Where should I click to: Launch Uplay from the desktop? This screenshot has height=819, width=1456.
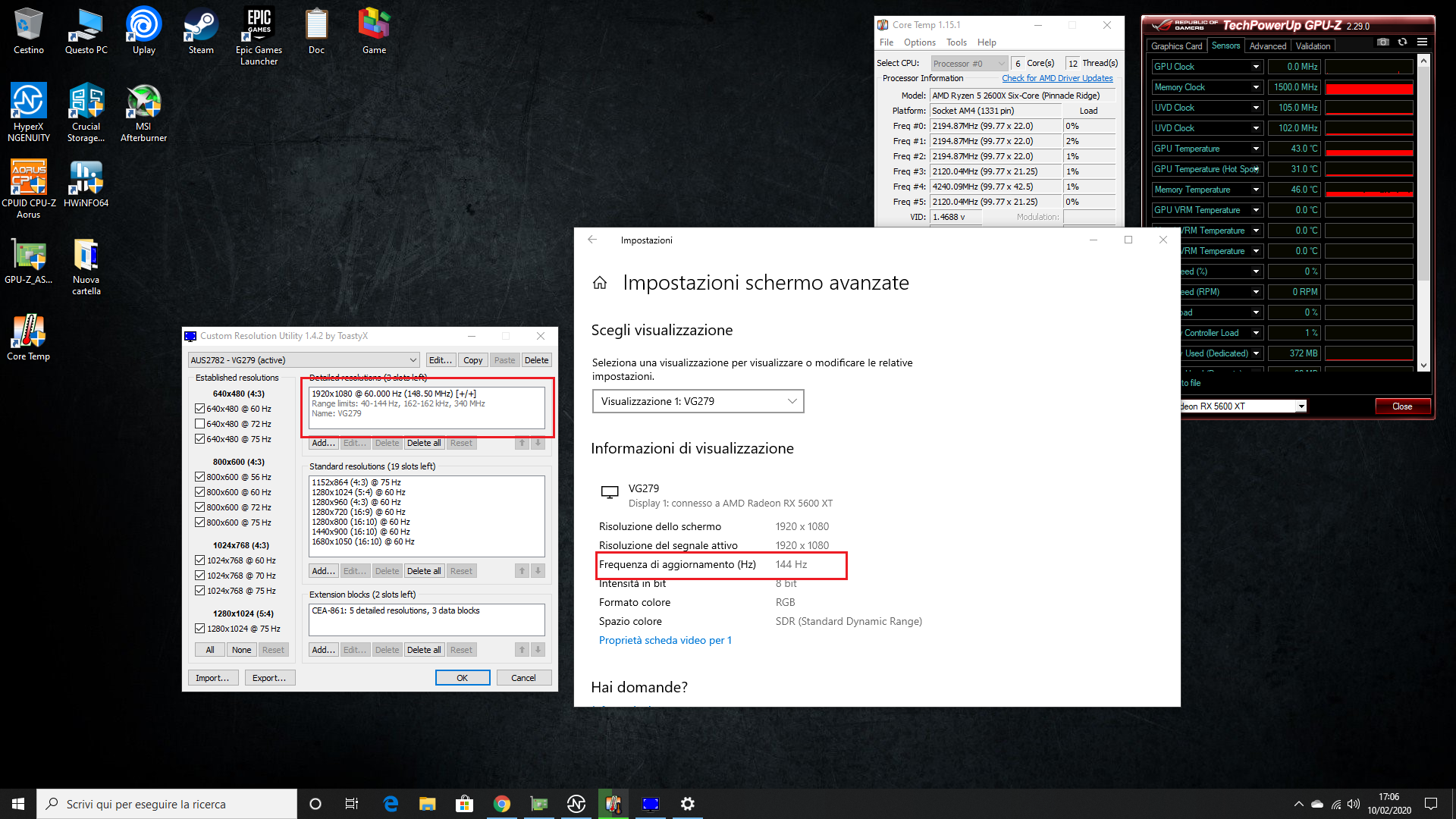tap(143, 30)
